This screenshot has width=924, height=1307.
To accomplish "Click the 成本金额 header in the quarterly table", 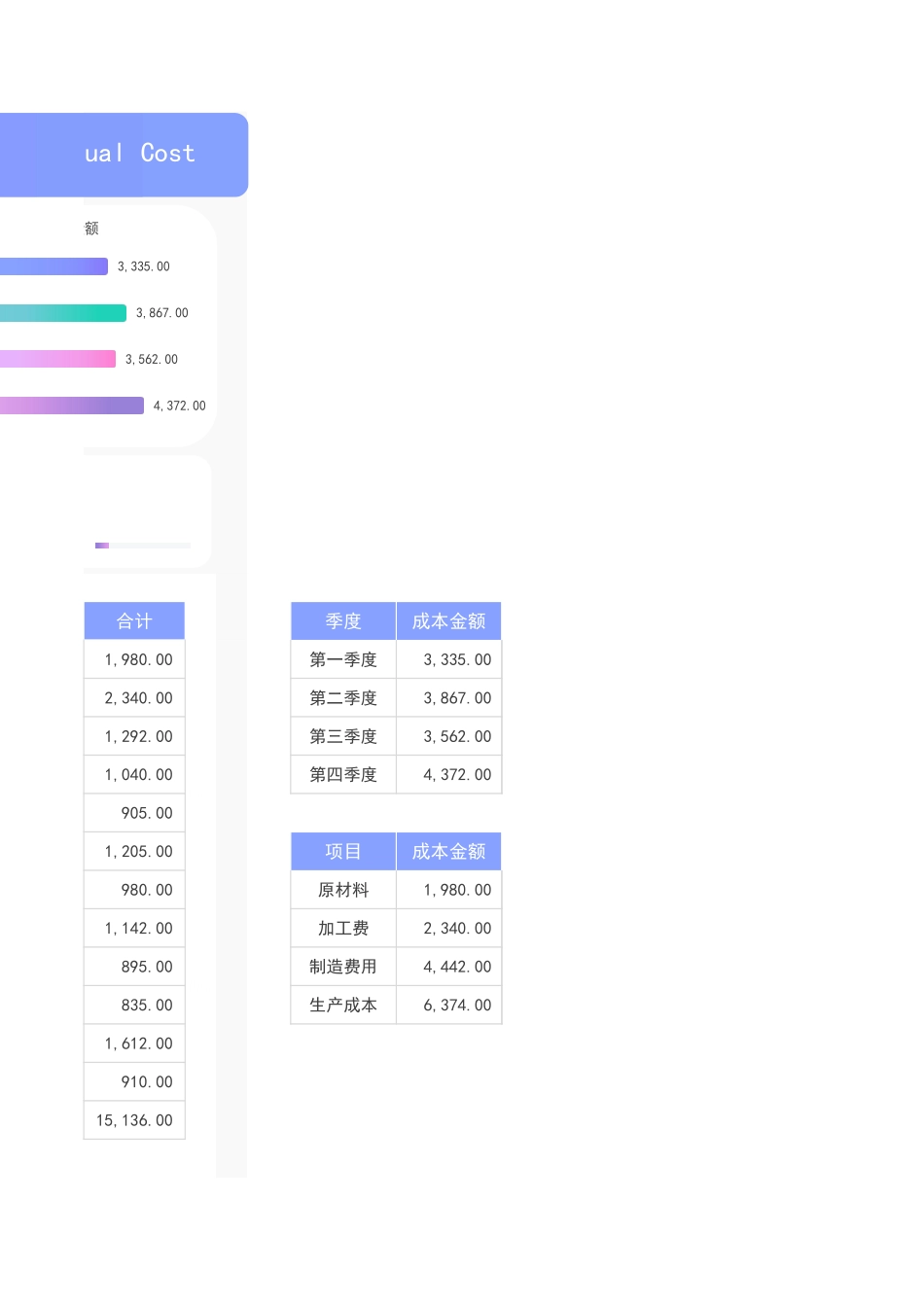I will coord(448,620).
